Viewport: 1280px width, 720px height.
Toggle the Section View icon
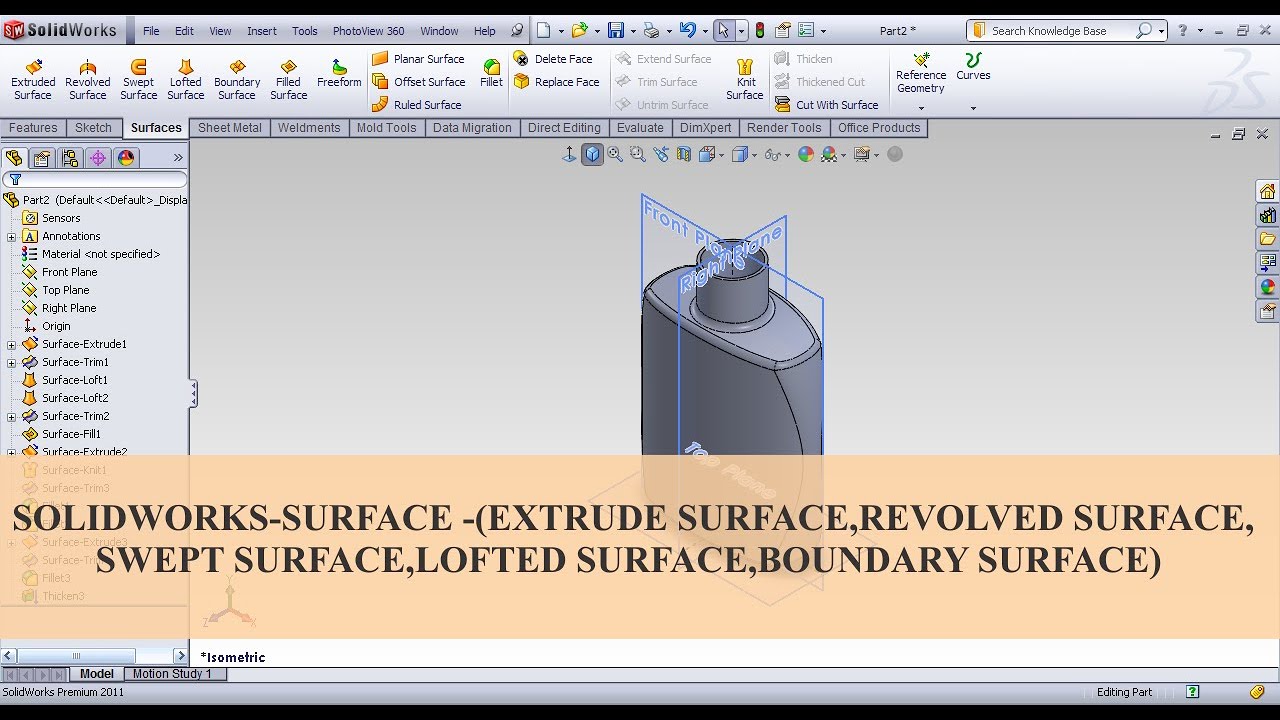[684, 154]
